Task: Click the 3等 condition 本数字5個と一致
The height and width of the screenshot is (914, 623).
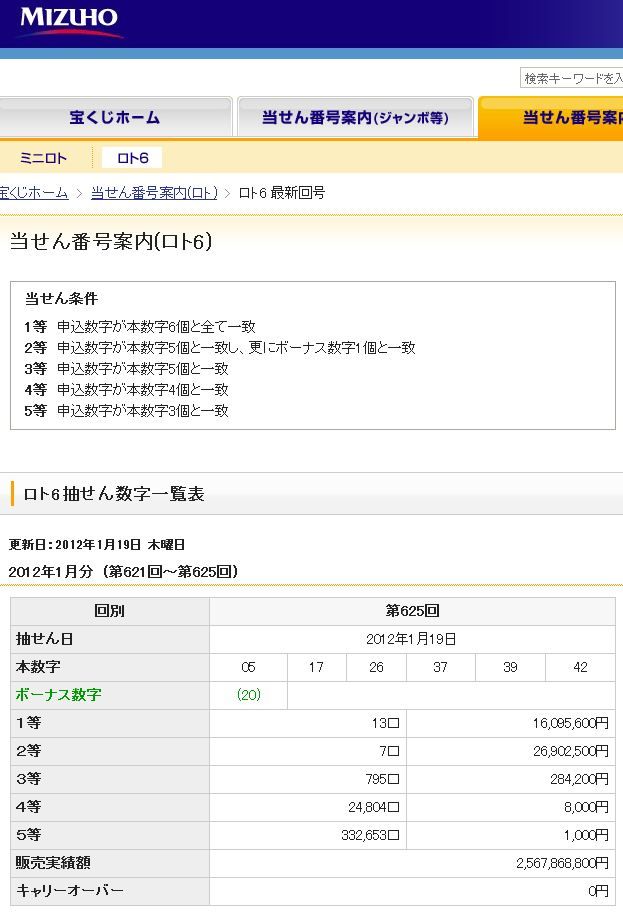Action: tap(126, 368)
